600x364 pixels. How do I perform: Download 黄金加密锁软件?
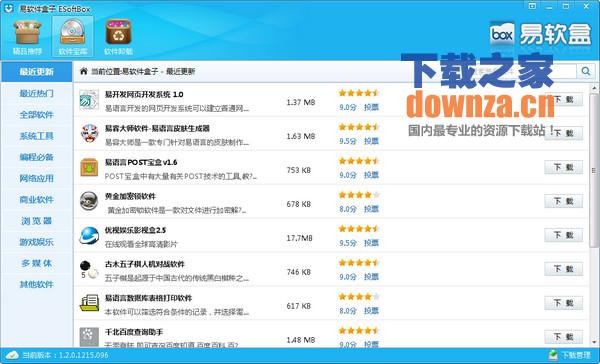(x=564, y=201)
